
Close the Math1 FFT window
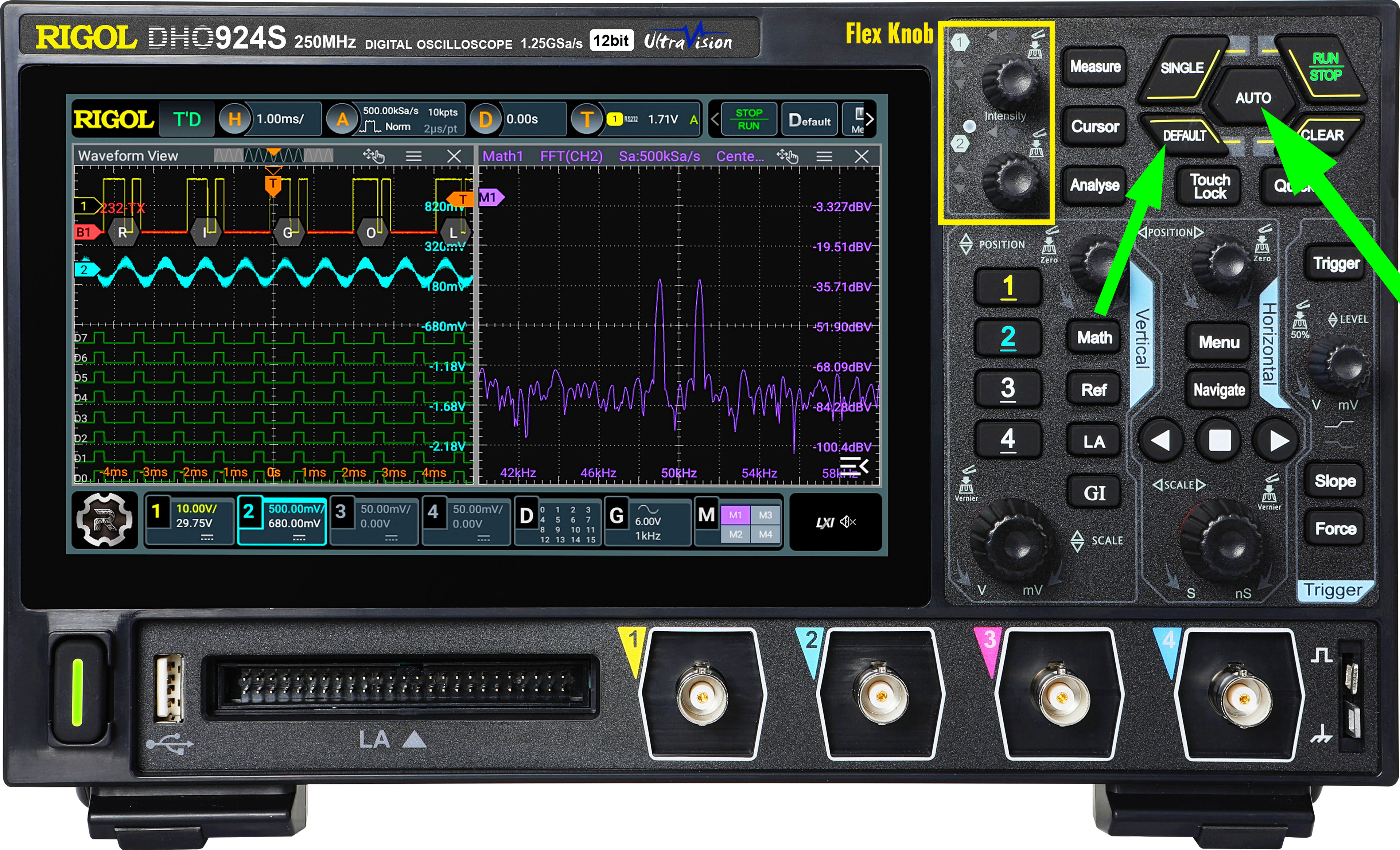click(x=862, y=156)
